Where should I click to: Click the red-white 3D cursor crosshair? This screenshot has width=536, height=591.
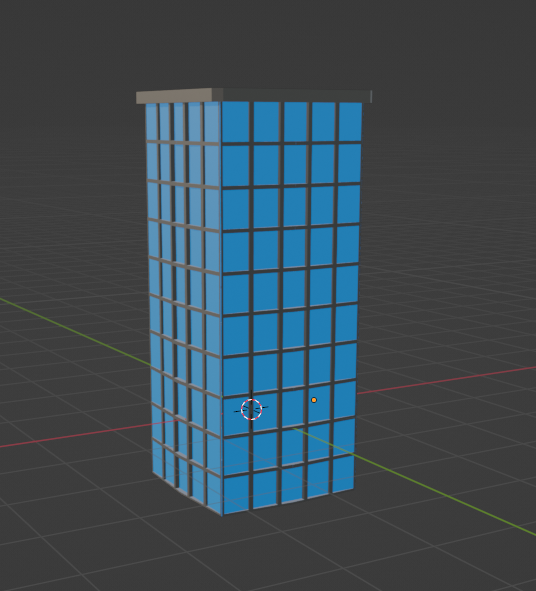pyautogui.click(x=251, y=409)
